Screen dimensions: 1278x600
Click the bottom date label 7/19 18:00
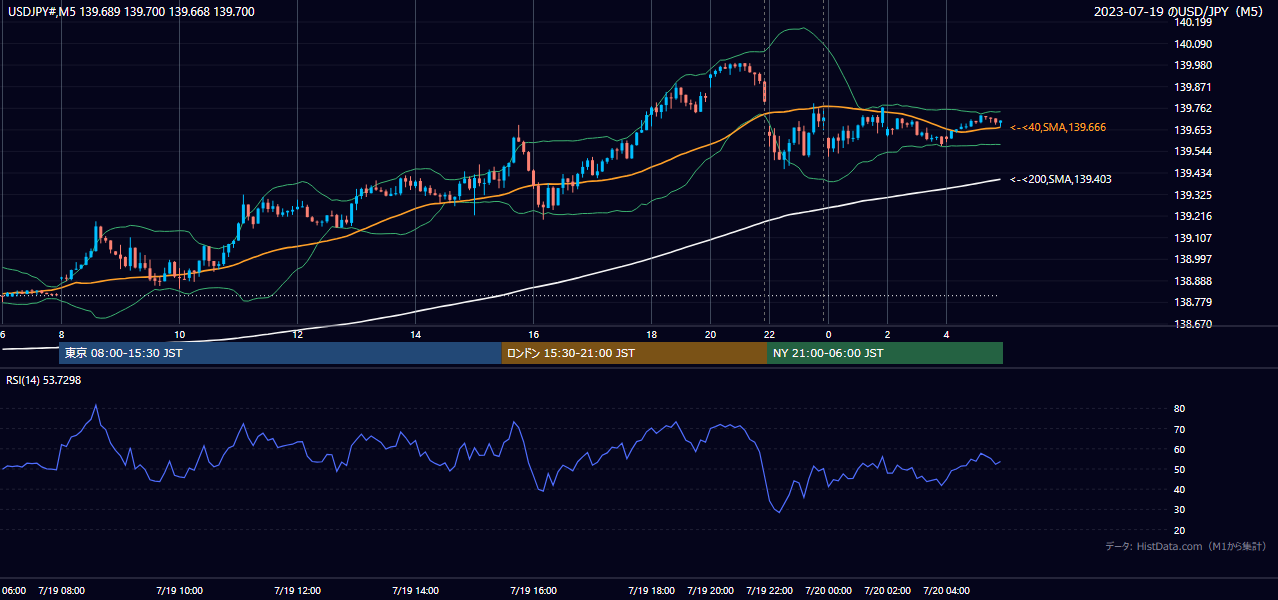[x=651, y=591]
